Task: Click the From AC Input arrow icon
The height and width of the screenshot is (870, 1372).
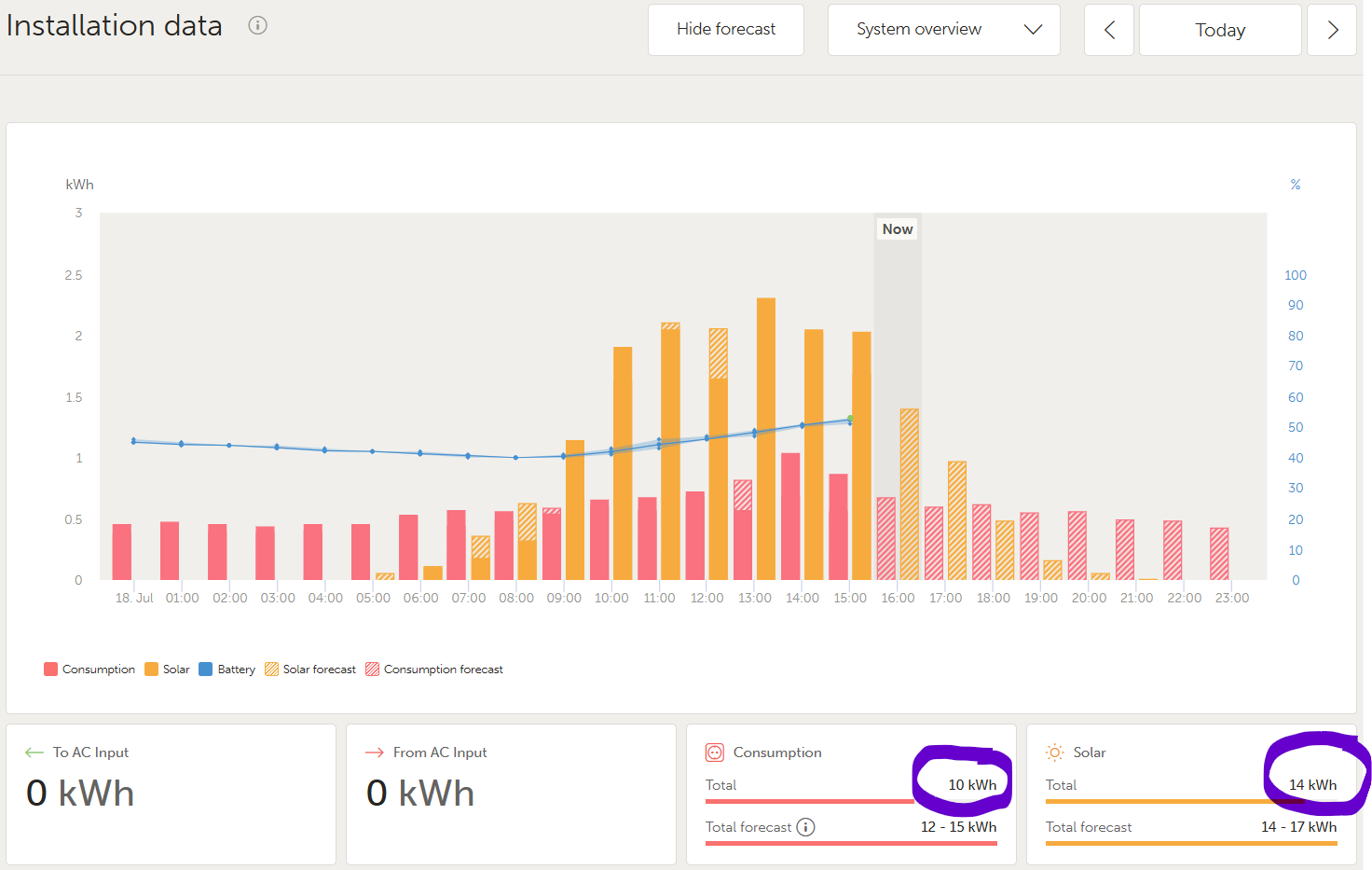Action: point(375,753)
